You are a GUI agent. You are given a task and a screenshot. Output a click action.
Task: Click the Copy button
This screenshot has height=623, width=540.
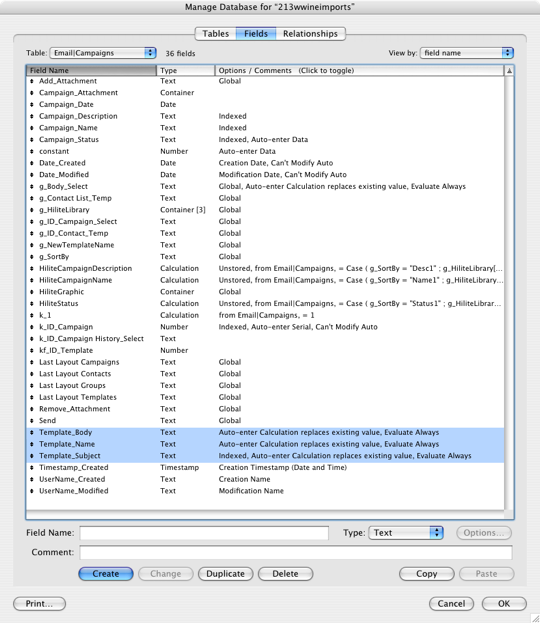pos(426,574)
